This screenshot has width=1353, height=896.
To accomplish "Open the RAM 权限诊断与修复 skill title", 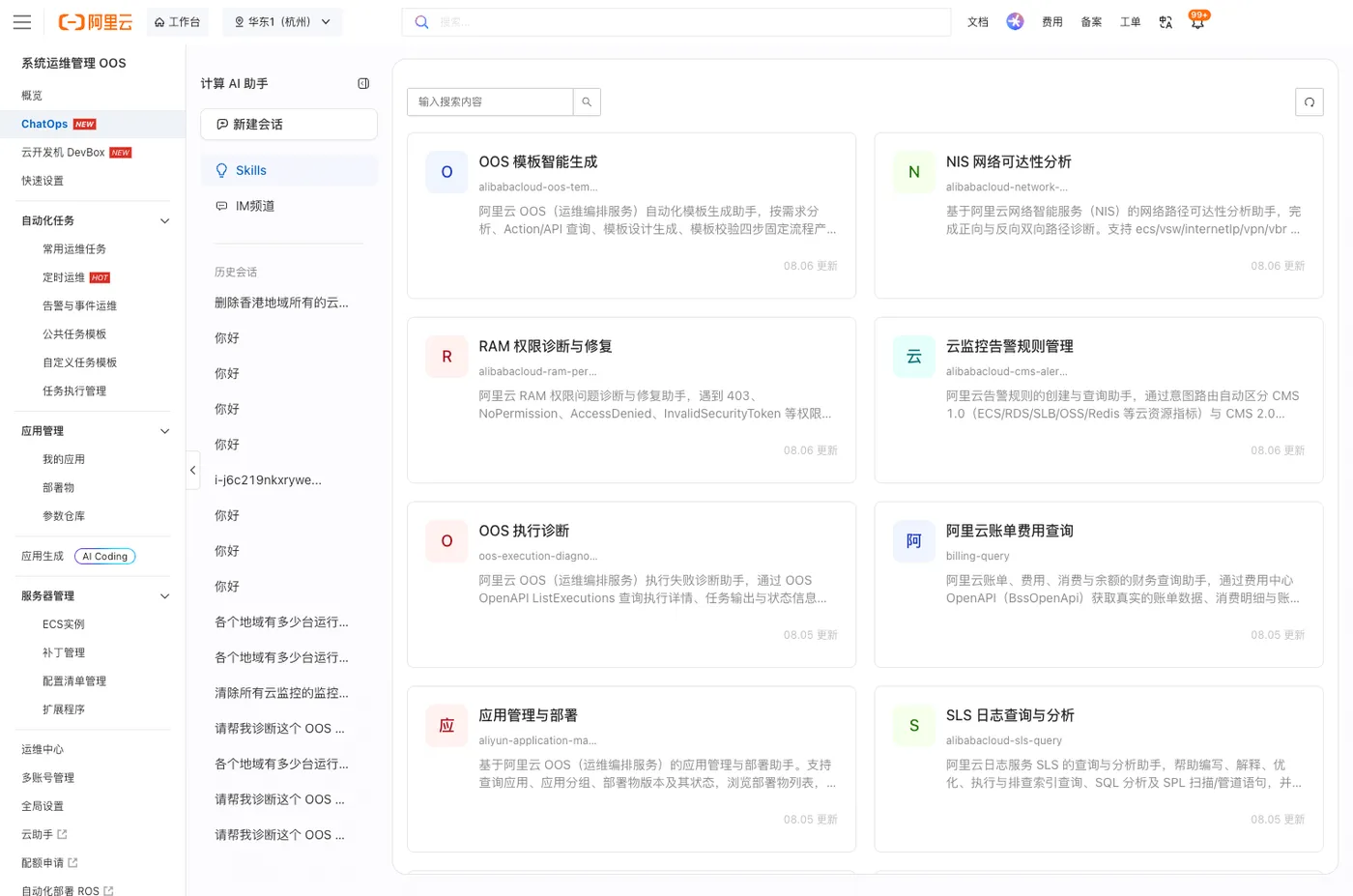I will click(546, 346).
